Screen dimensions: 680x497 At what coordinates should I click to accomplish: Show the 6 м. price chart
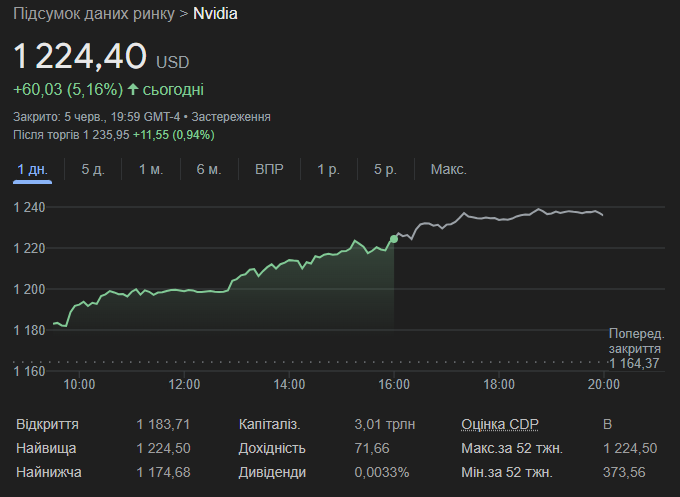(209, 169)
